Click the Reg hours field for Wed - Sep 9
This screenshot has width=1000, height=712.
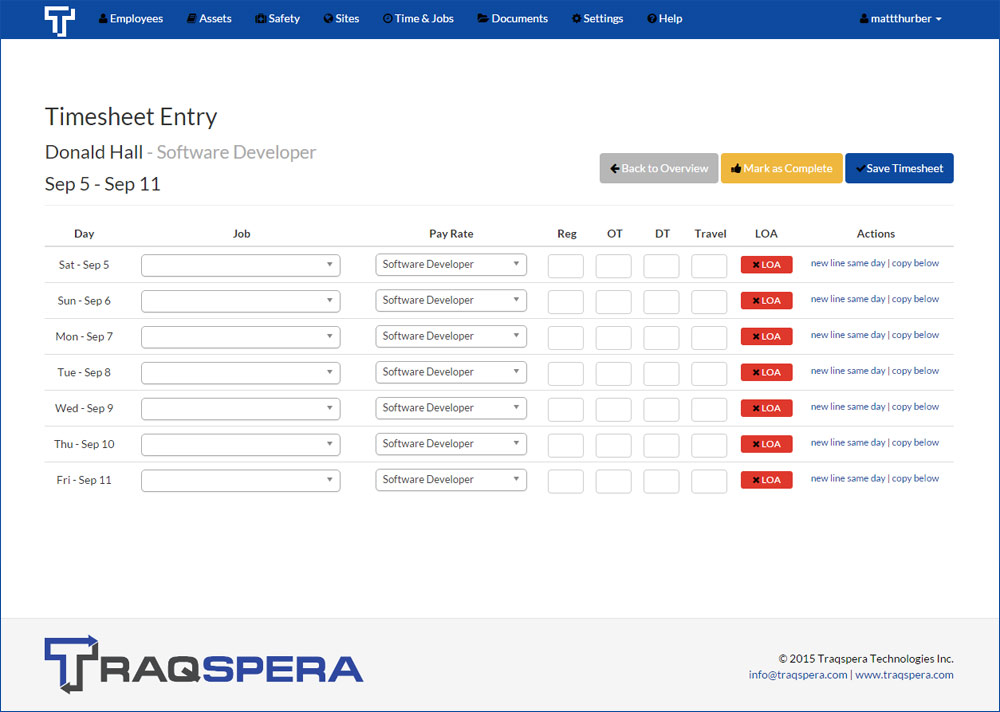[566, 408]
